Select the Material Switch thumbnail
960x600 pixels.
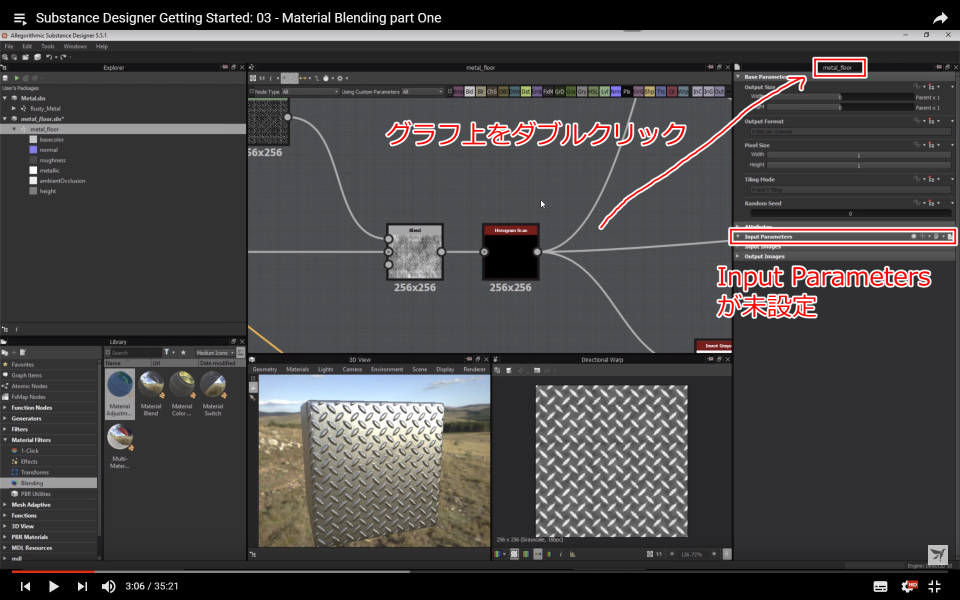212,394
